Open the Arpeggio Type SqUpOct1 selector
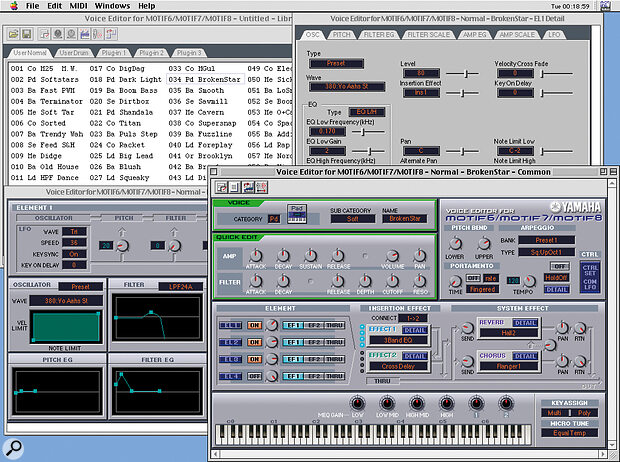 [x=546, y=252]
